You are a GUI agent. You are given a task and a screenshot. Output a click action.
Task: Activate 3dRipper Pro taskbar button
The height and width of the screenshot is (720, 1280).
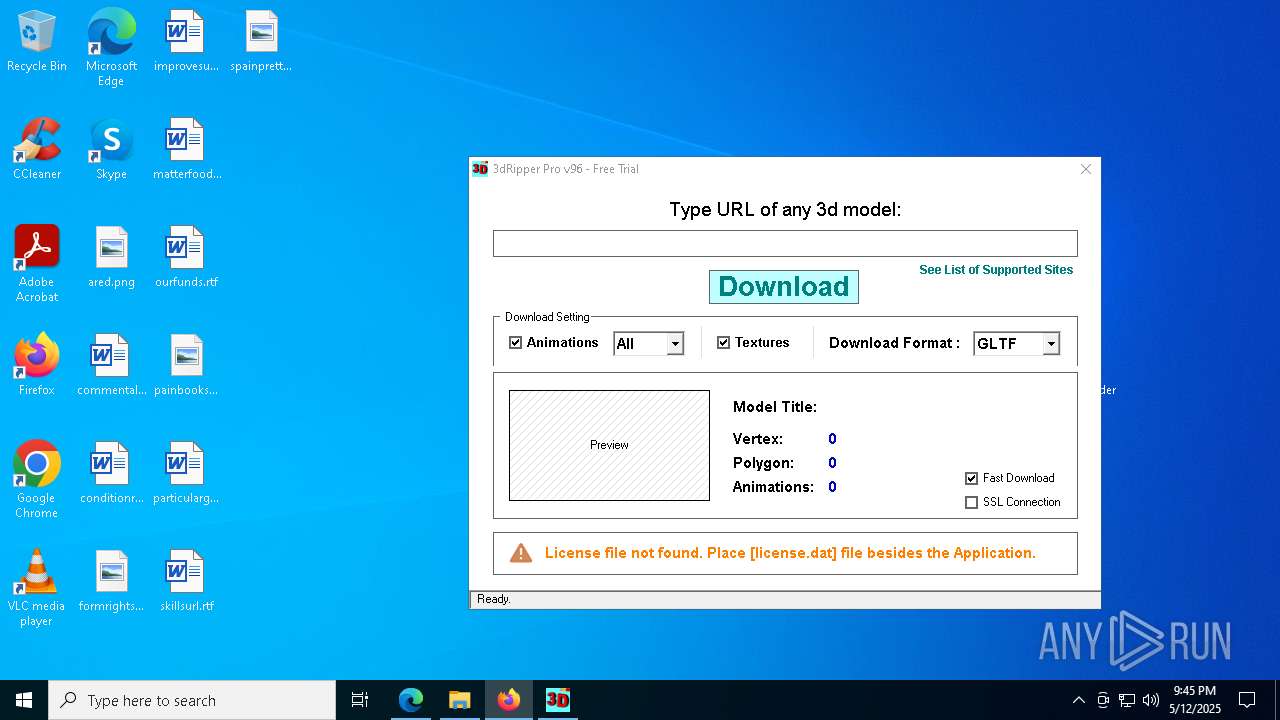557,700
